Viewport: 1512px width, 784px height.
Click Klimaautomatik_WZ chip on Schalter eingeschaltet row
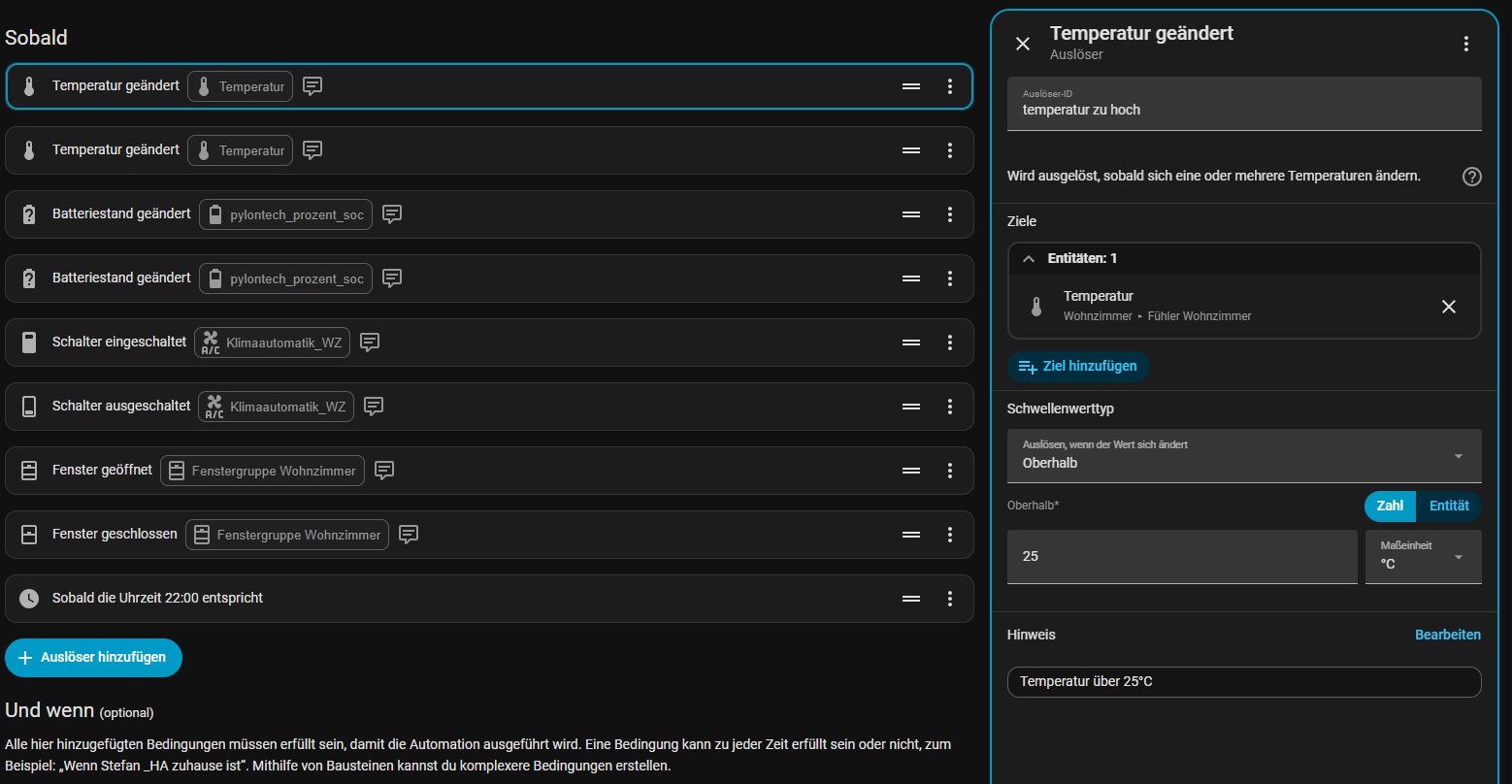273,343
